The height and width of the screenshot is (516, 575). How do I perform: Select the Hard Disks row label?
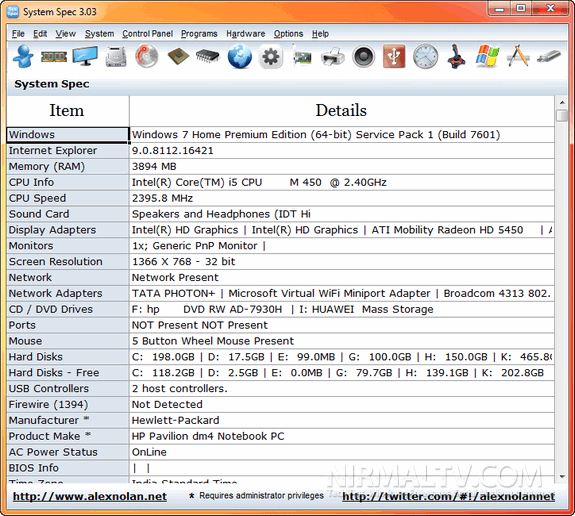67,357
